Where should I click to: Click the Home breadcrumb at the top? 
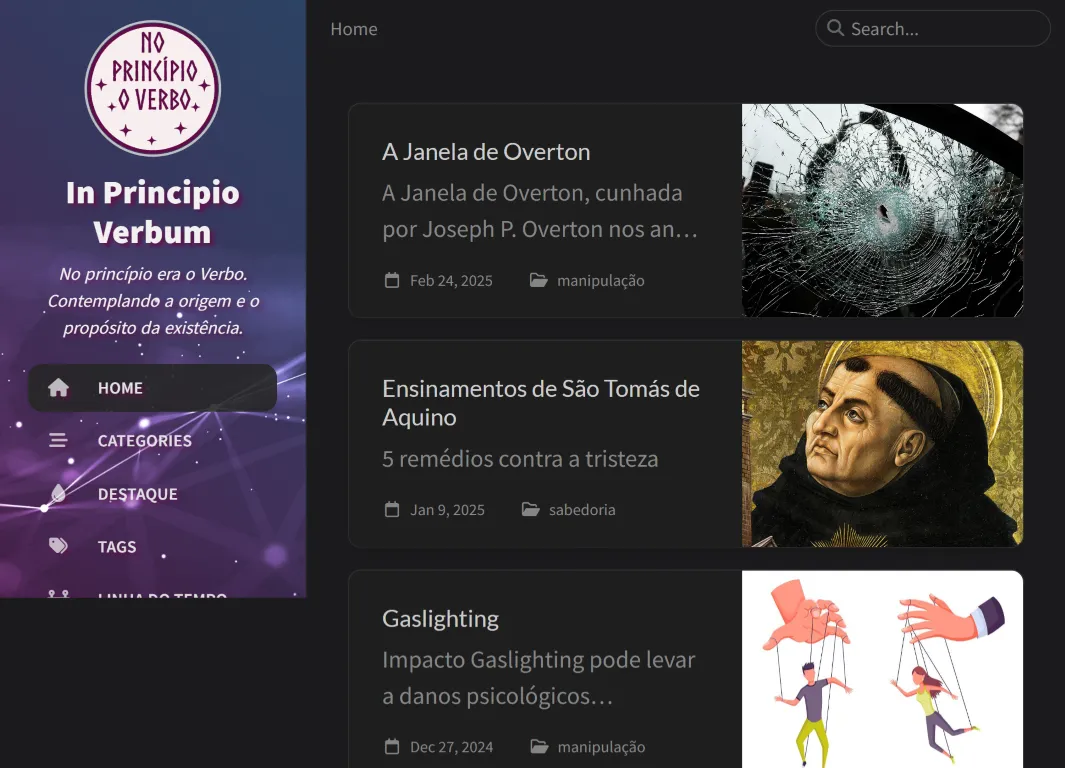click(x=353, y=28)
